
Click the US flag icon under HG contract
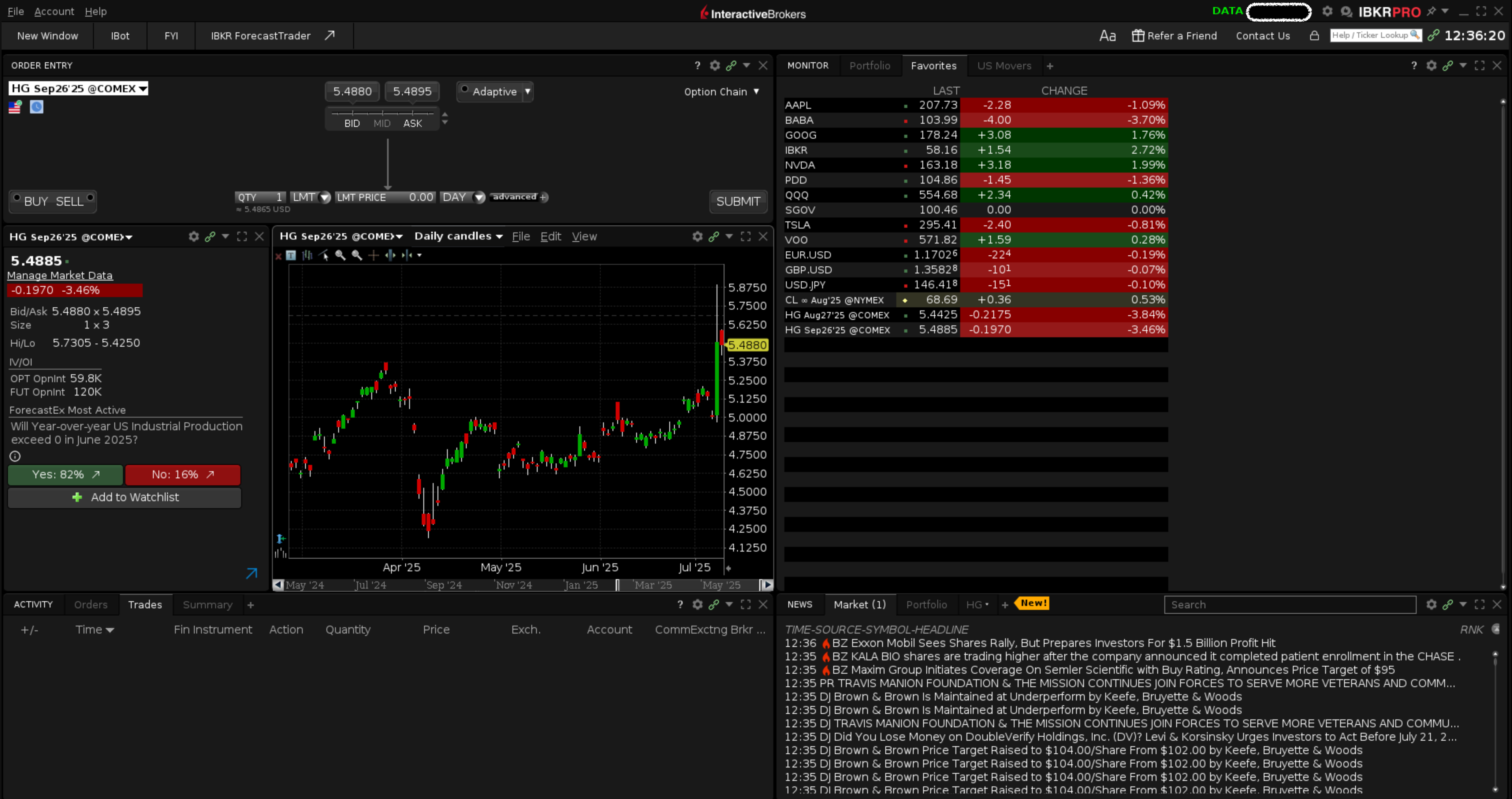pos(15,107)
